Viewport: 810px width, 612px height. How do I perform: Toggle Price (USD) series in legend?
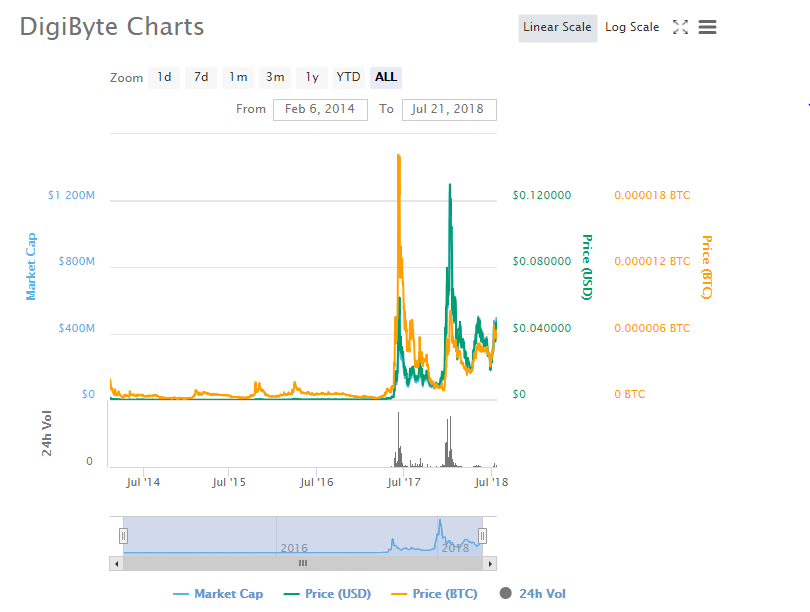pos(328,594)
